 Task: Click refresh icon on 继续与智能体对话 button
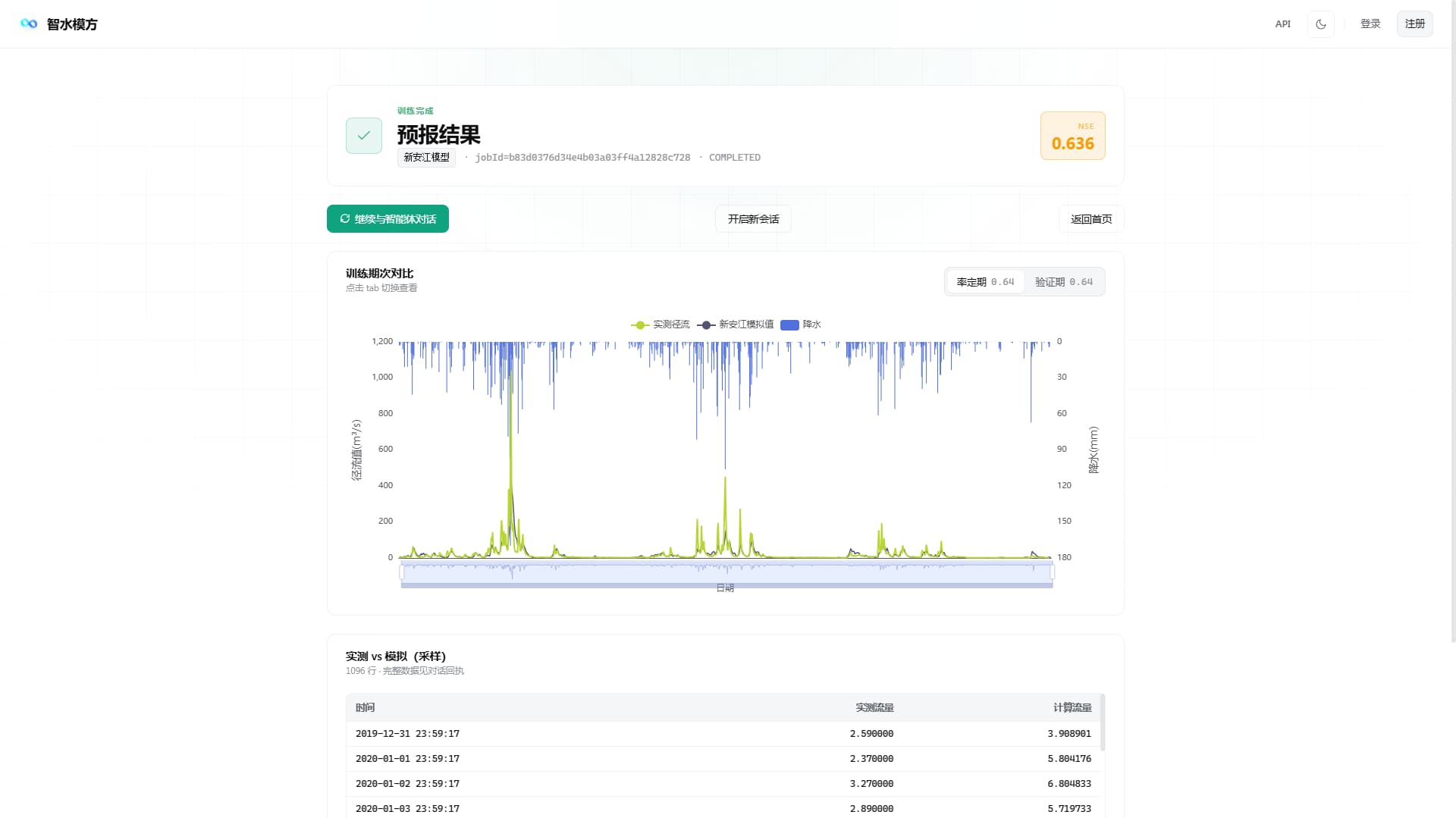[x=345, y=219]
